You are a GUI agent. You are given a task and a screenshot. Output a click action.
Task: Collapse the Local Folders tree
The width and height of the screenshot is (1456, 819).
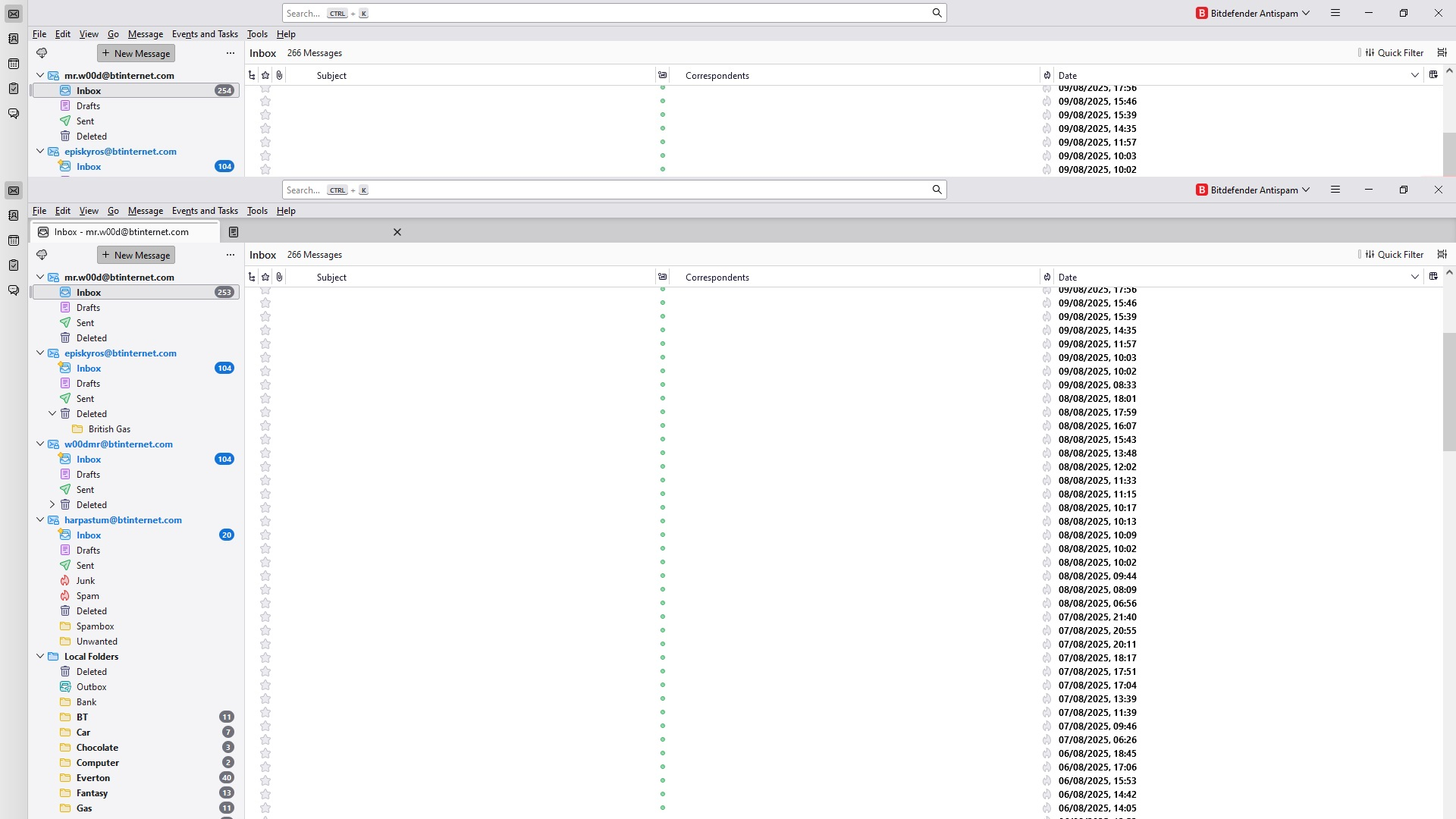40,656
